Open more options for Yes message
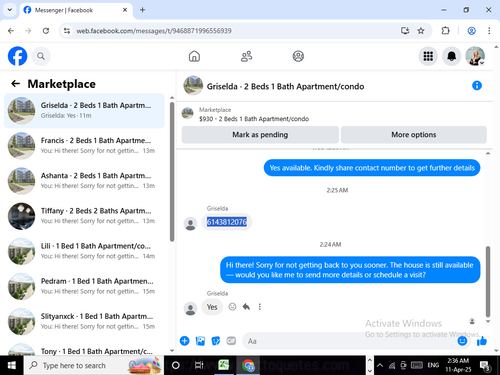500x375 pixels. (x=260, y=307)
